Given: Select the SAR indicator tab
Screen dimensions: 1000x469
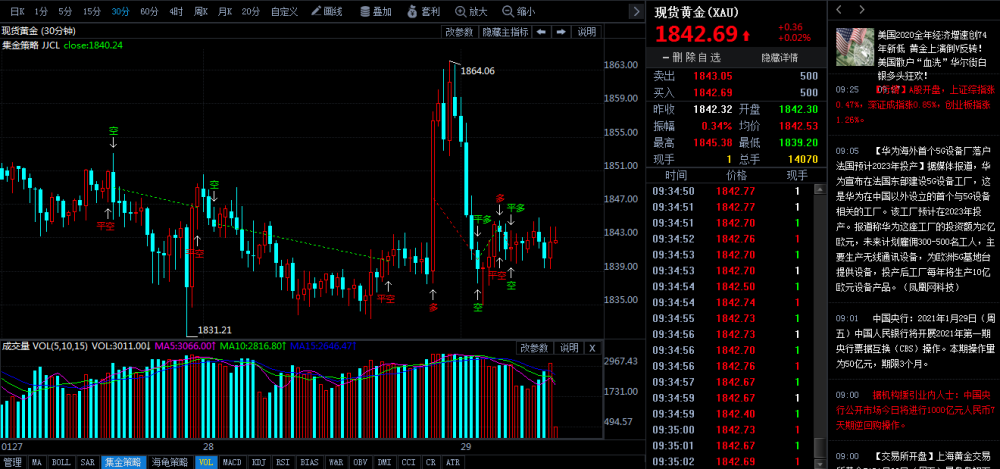Looking at the screenshot, I should point(87,462).
